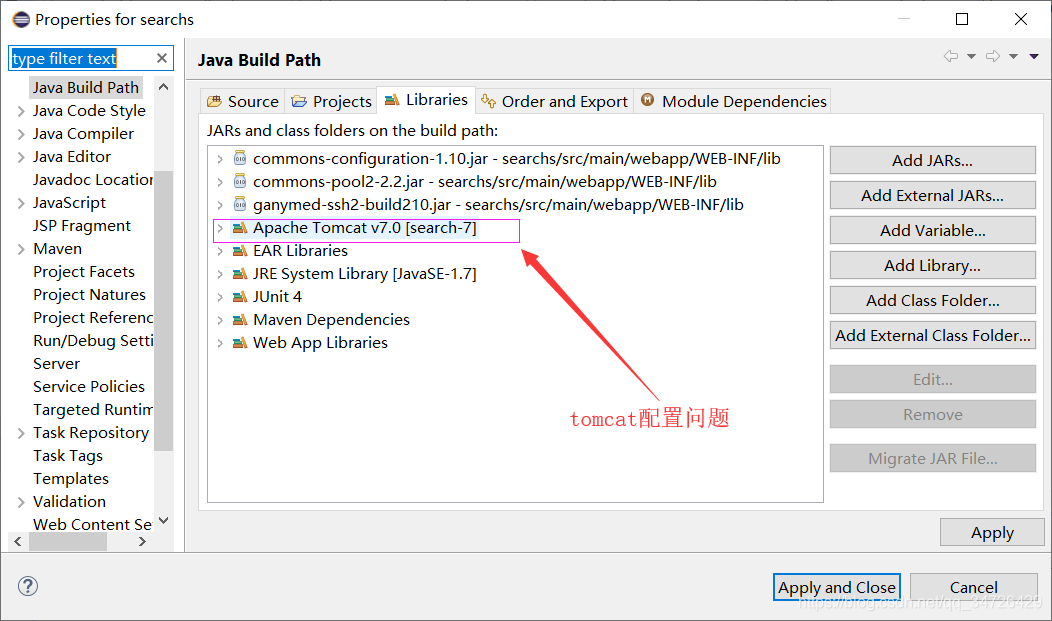
Task: Click the Maven Dependencies library icon
Action: click(239, 319)
